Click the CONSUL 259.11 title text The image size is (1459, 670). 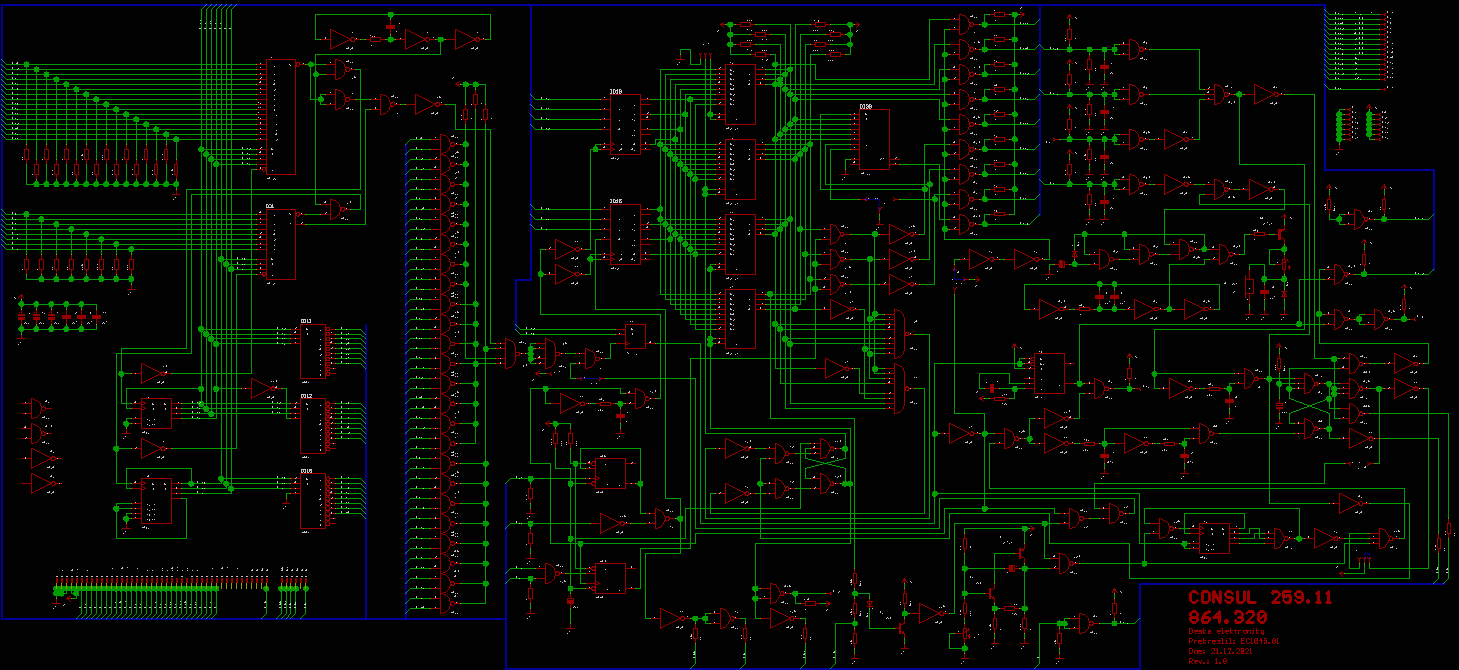tap(1260, 597)
